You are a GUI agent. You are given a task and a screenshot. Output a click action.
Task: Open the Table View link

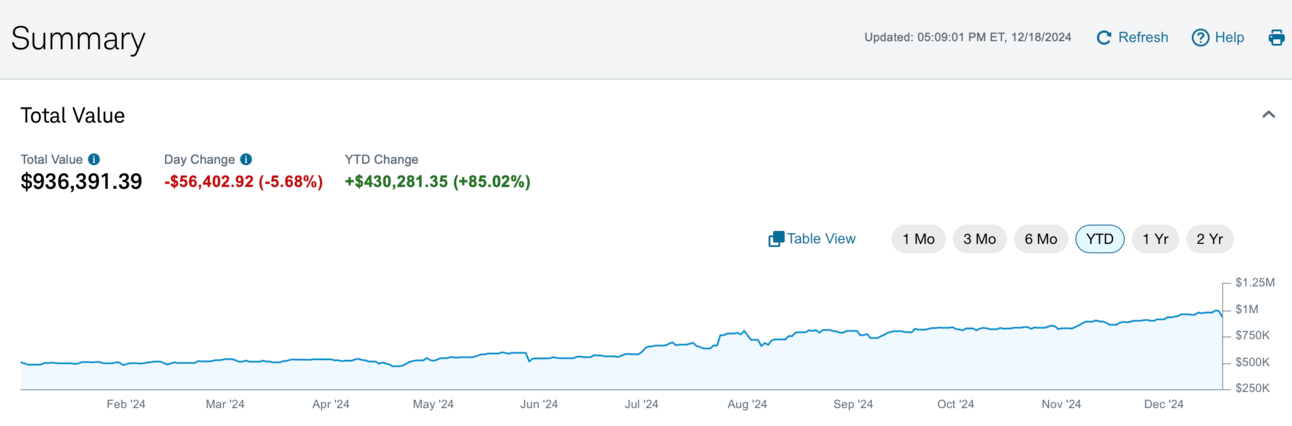click(x=821, y=239)
